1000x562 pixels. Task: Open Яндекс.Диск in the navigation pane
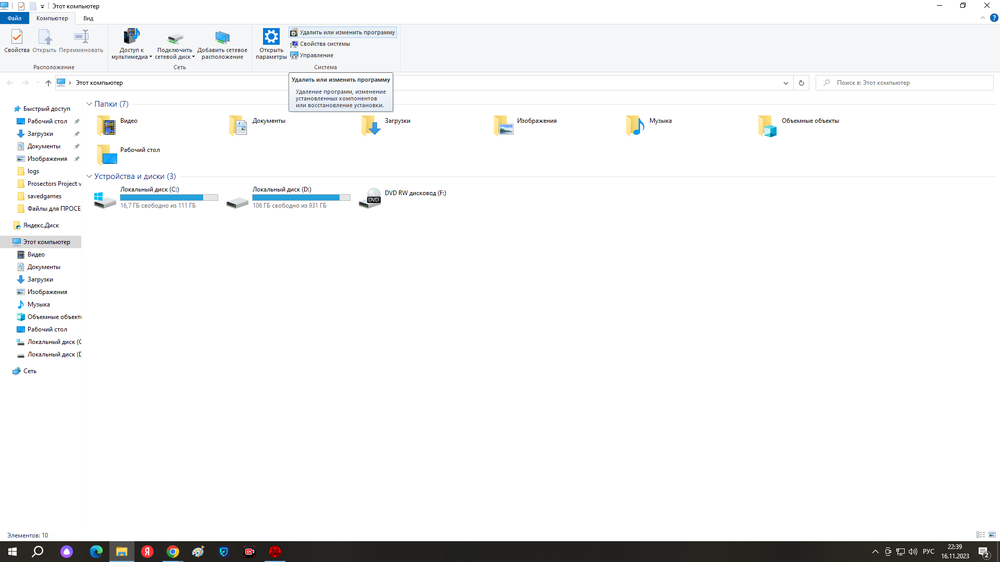40,226
